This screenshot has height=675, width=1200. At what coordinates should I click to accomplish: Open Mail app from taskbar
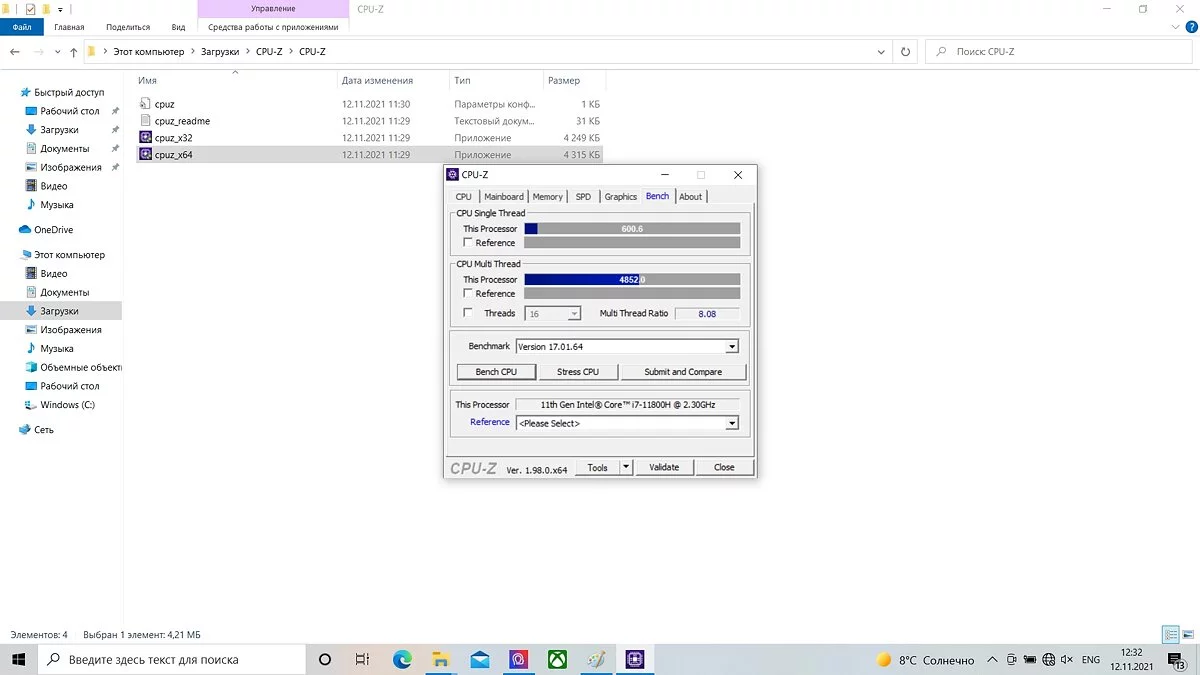click(x=480, y=660)
